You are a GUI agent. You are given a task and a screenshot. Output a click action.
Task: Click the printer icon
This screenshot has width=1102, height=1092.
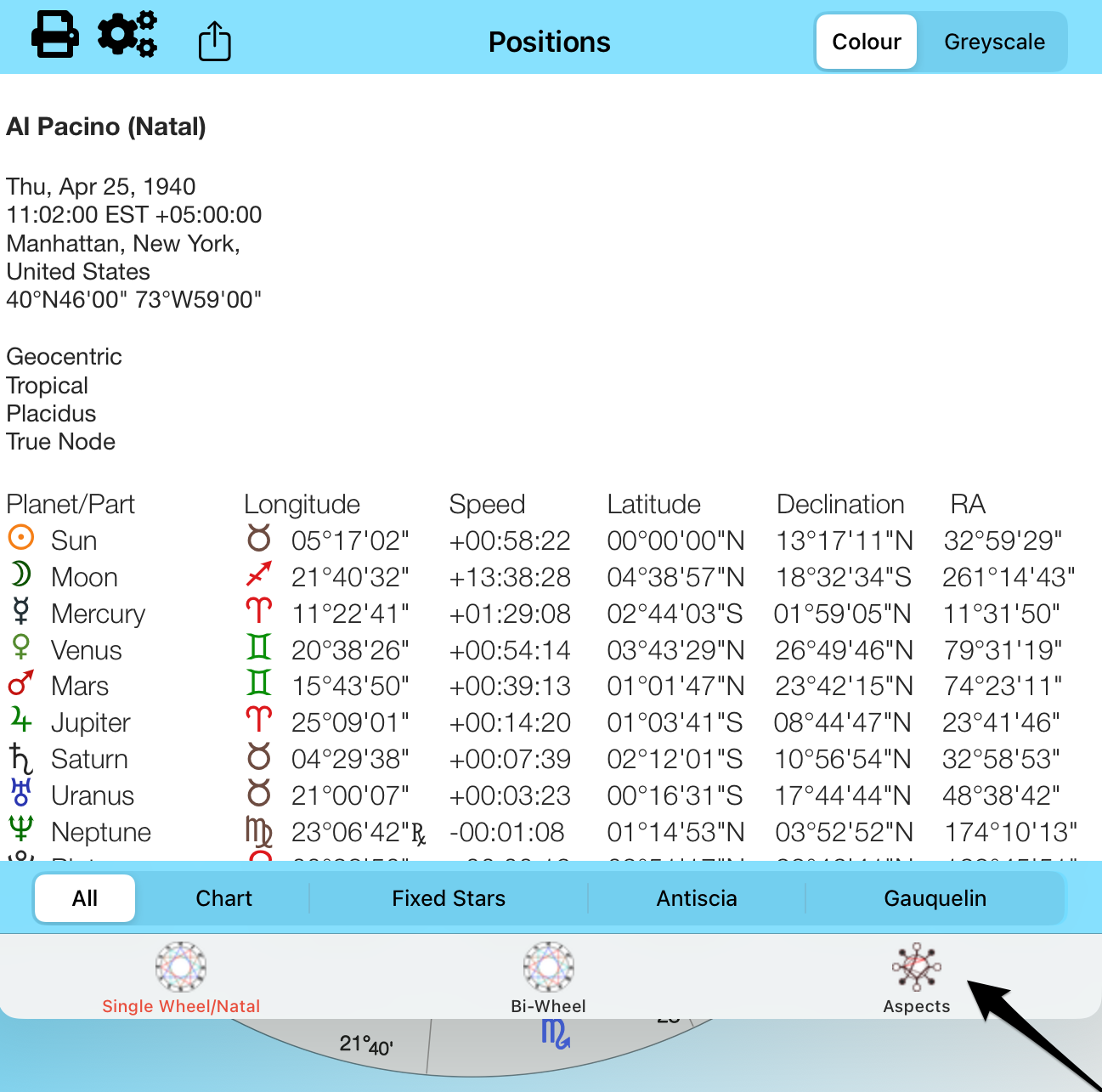click(55, 36)
